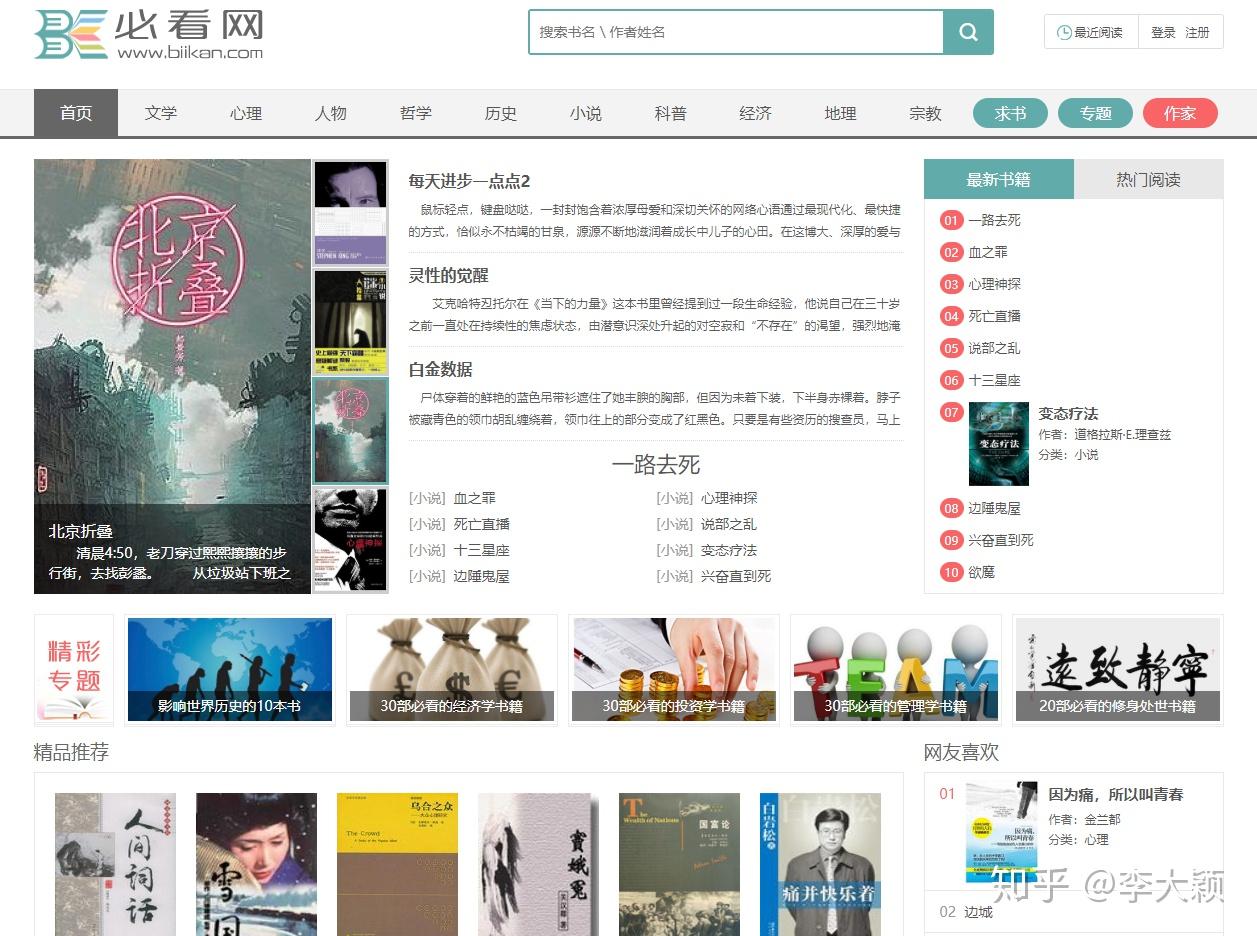The width and height of the screenshot is (1257, 936).
Task: Click the search magnifier icon button
Action: point(968,32)
